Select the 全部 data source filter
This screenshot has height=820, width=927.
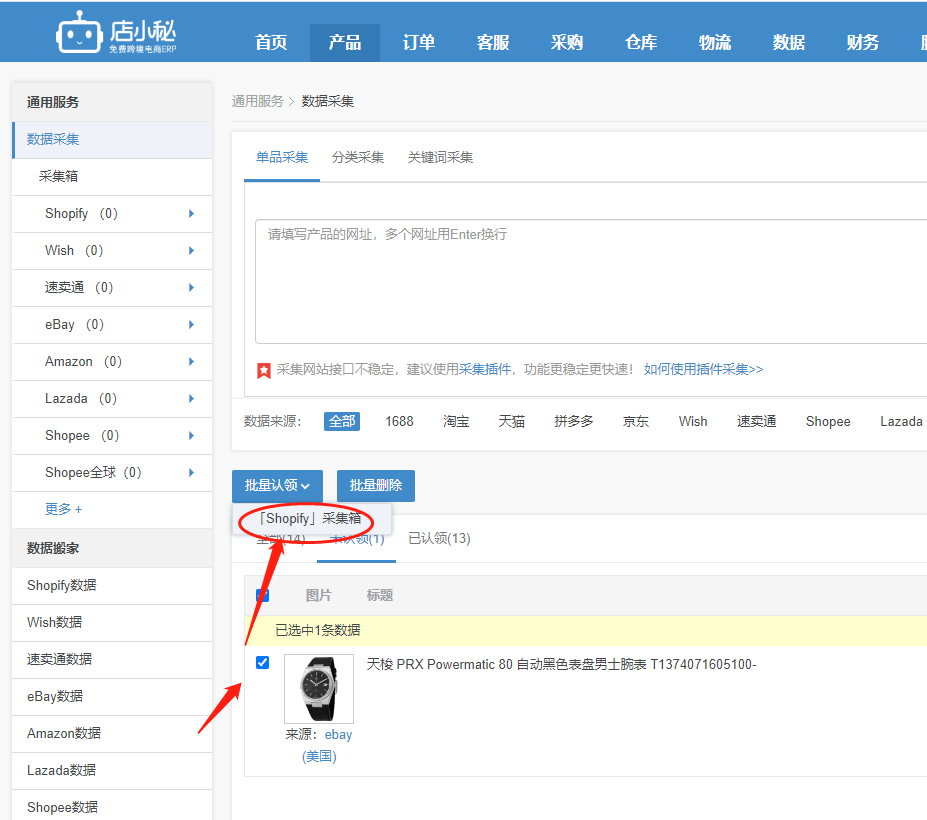click(342, 422)
